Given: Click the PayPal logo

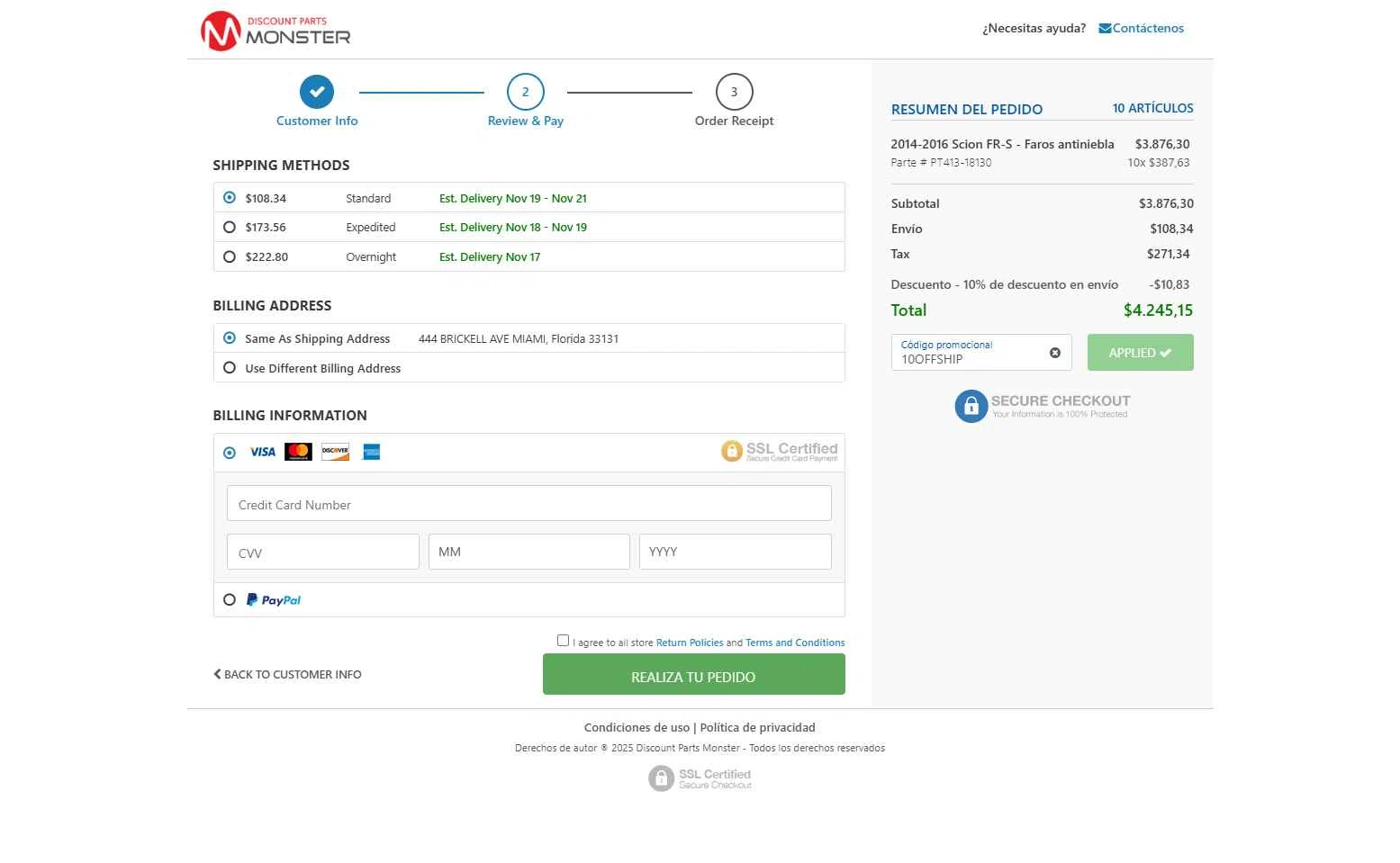Looking at the screenshot, I should point(274,600).
